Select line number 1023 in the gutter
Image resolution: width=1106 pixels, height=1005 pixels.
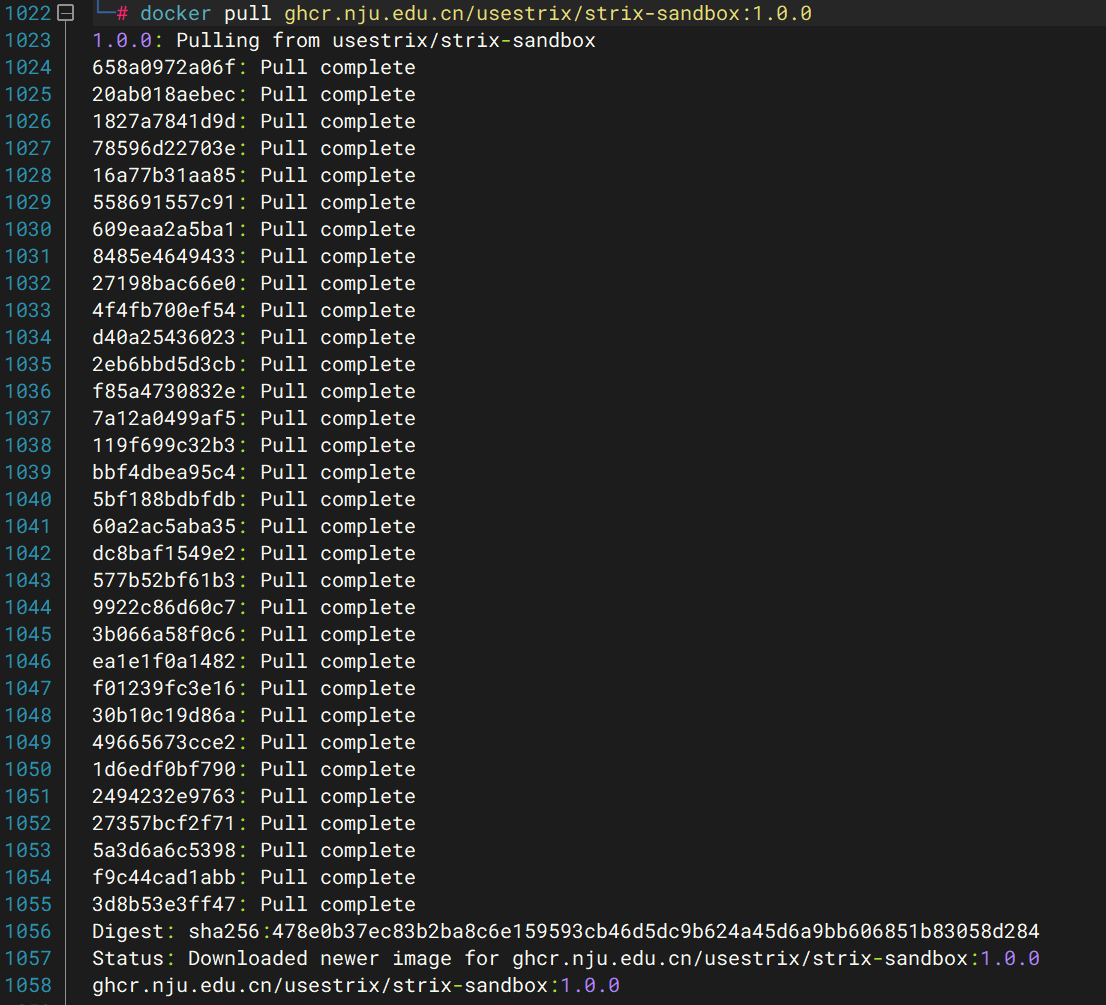28,40
